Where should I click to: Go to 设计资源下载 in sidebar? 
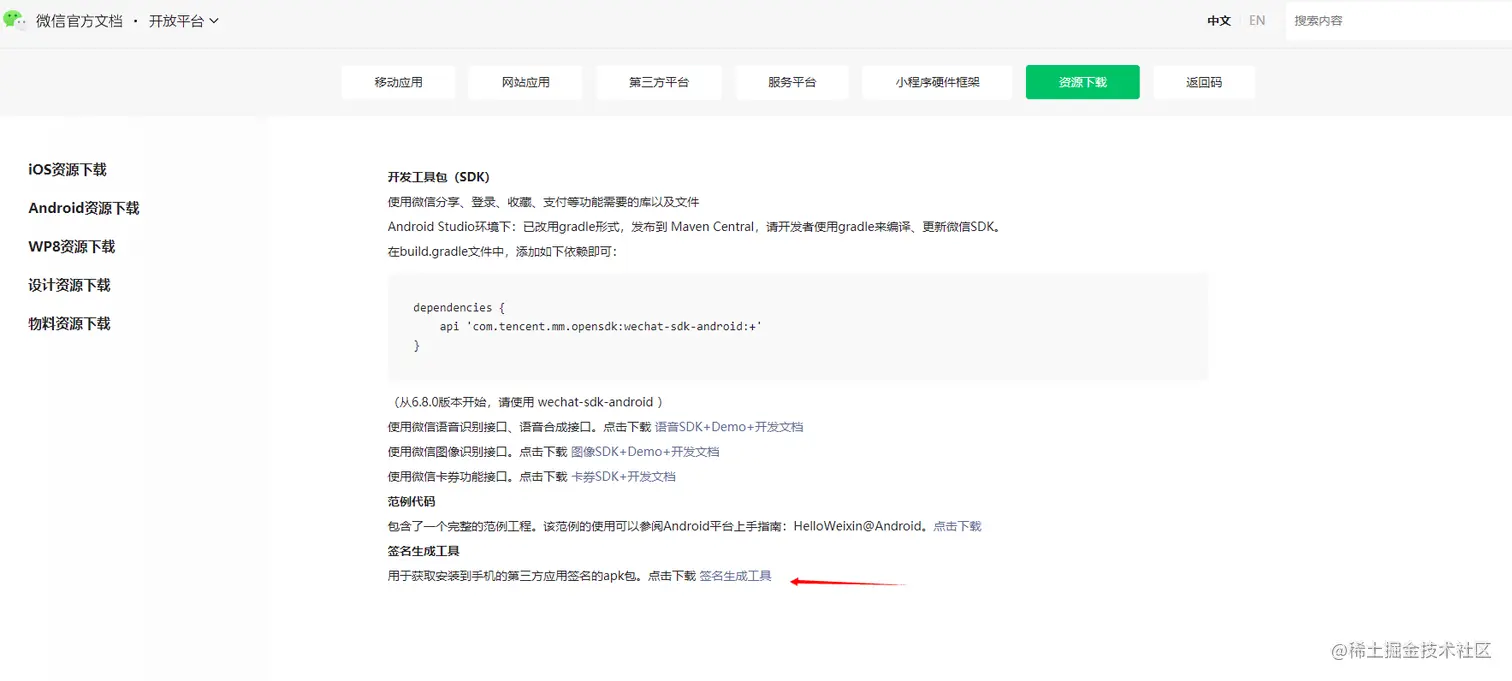tap(69, 285)
